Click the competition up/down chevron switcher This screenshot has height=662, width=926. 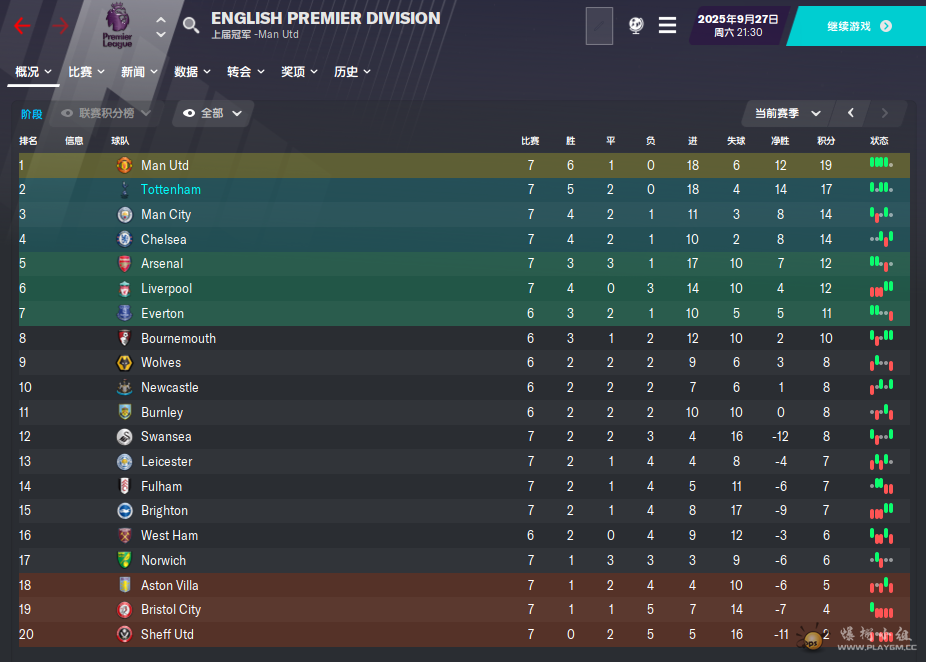pyautogui.click(x=161, y=27)
